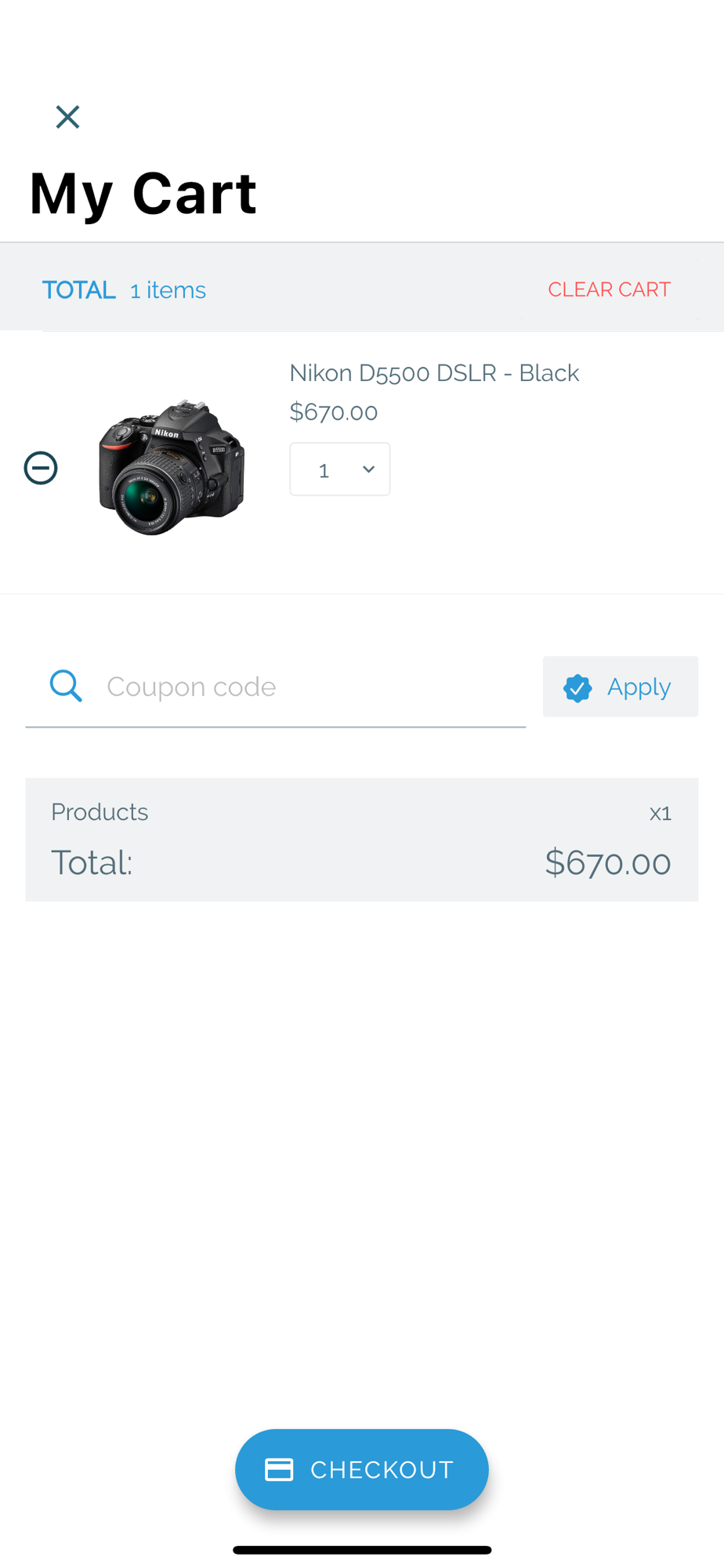This screenshot has width=724, height=1568.
Task: Tap the $670.00 grand total amount
Action: [x=608, y=862]
